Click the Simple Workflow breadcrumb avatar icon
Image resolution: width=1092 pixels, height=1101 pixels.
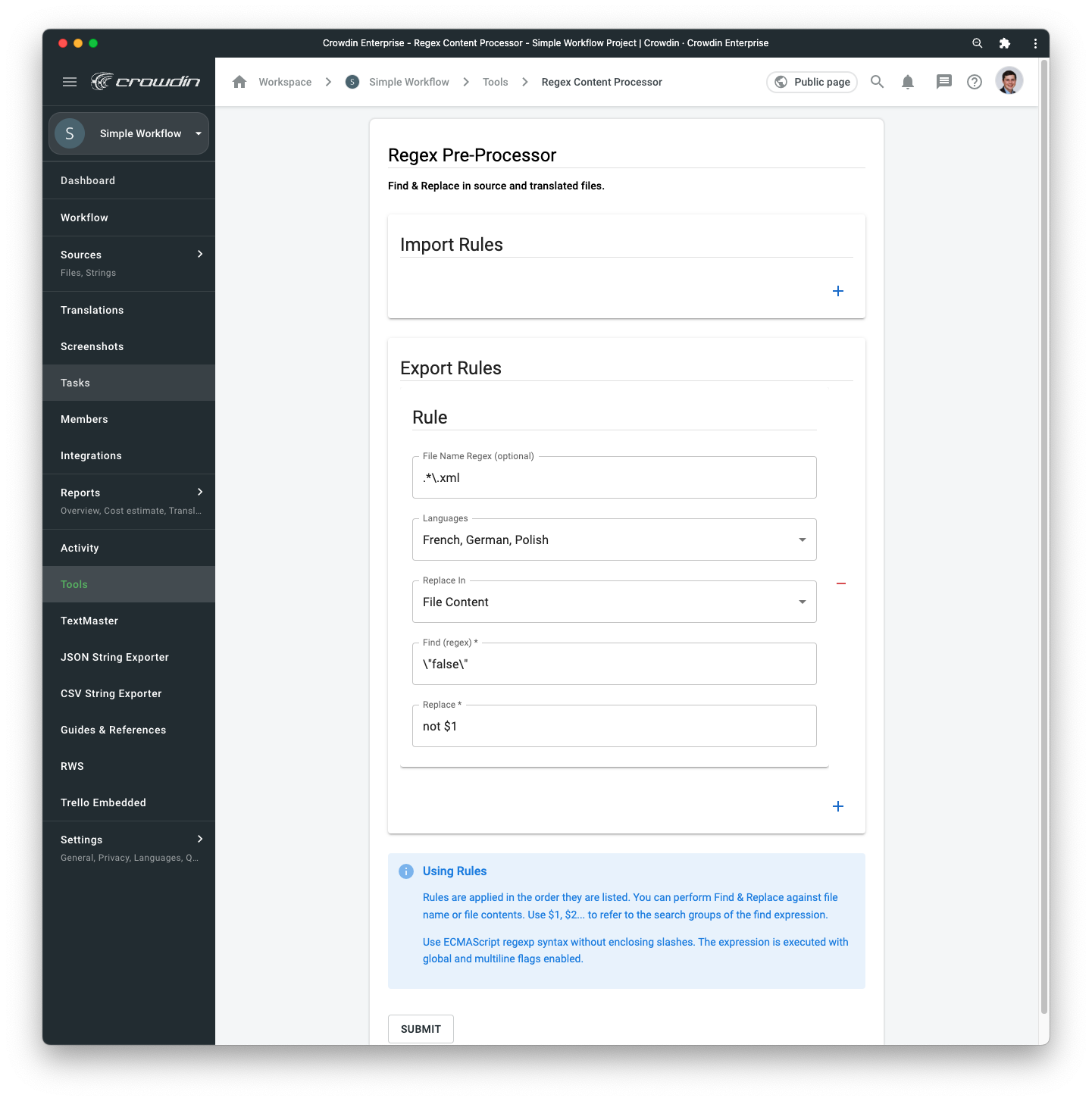point(352,82)
